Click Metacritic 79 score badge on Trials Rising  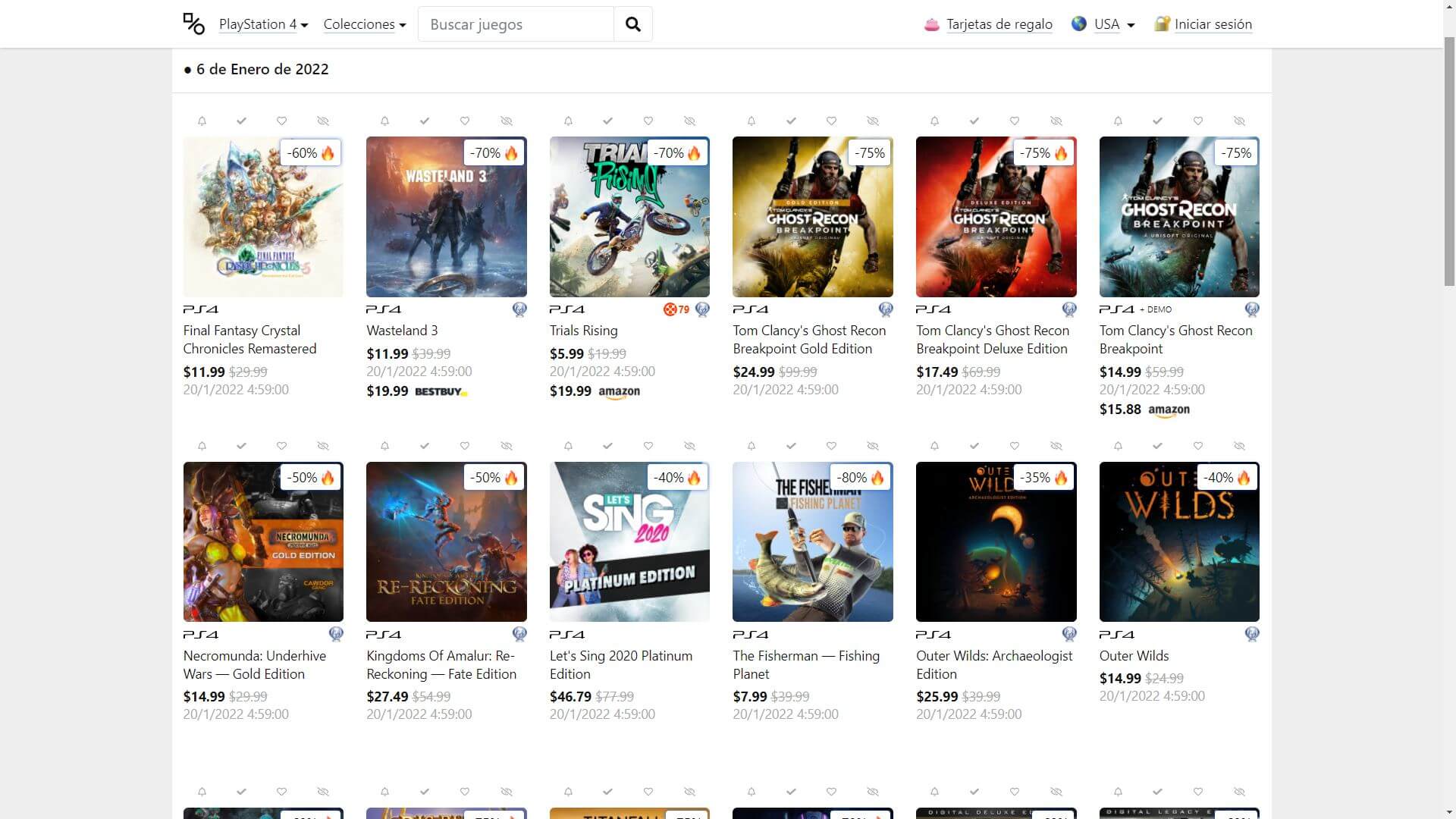point(676,309)
